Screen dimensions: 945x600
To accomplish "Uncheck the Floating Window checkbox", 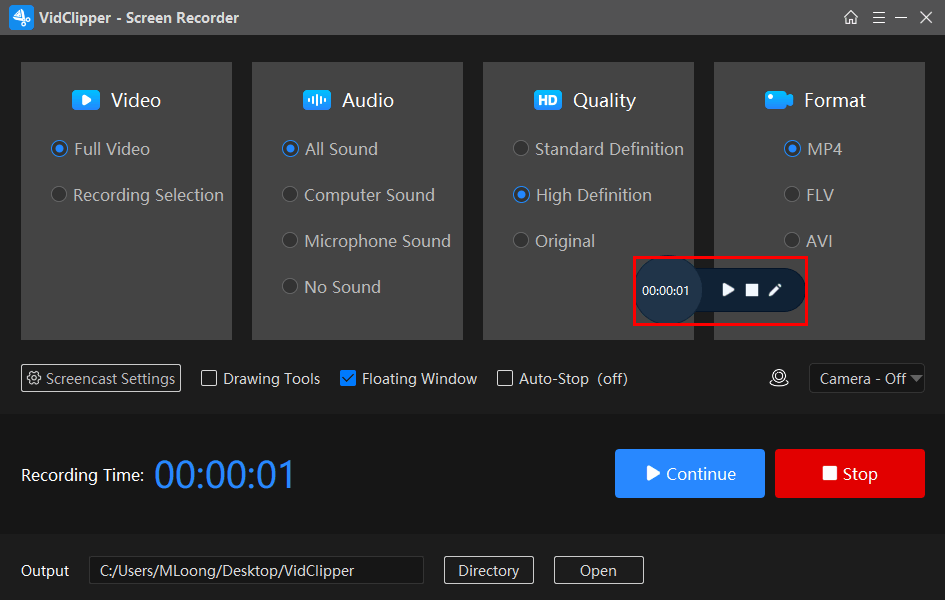I will coord(348,378).
